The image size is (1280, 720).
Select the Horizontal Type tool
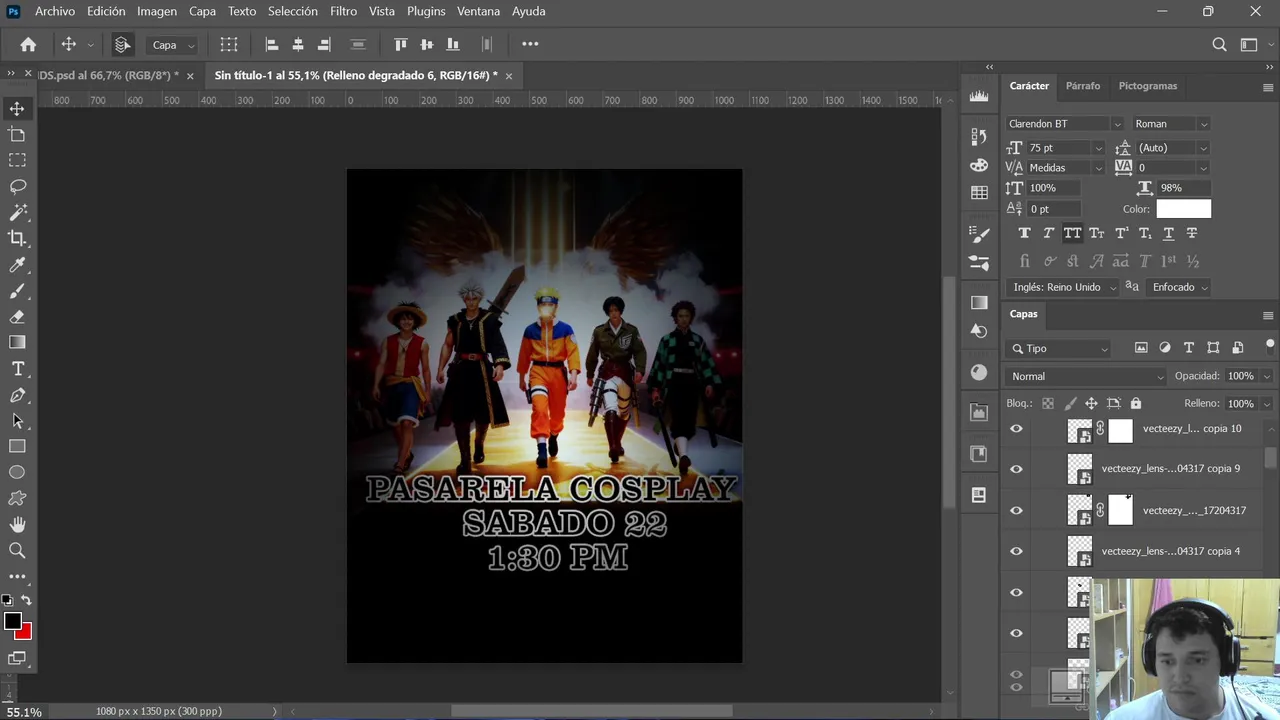tap(17, 369)
